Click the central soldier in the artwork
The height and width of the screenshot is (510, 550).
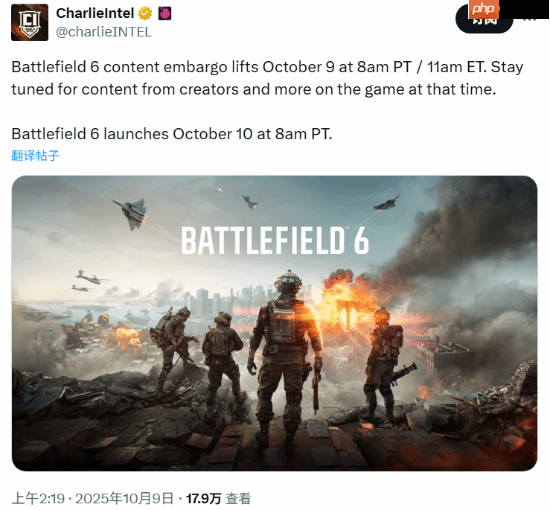(x=285, y=358)
